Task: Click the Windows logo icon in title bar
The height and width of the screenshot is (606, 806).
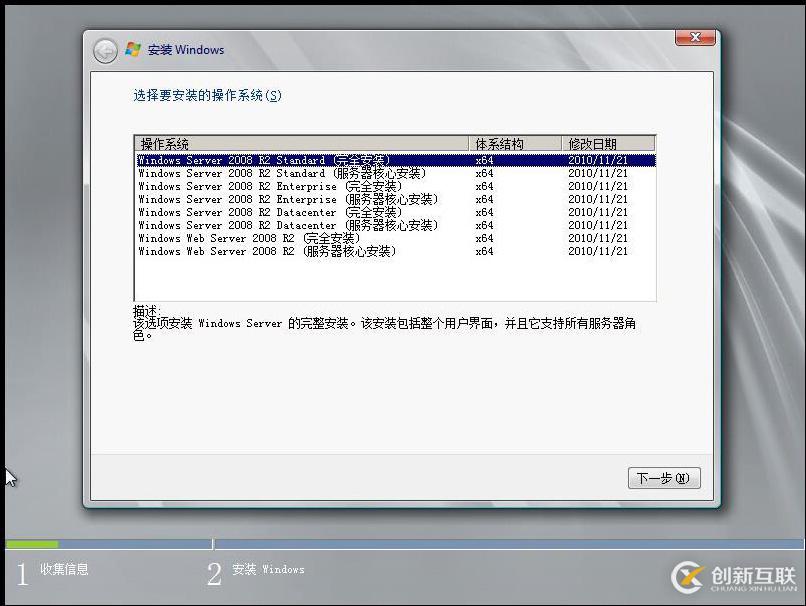Action: (132, 49)
